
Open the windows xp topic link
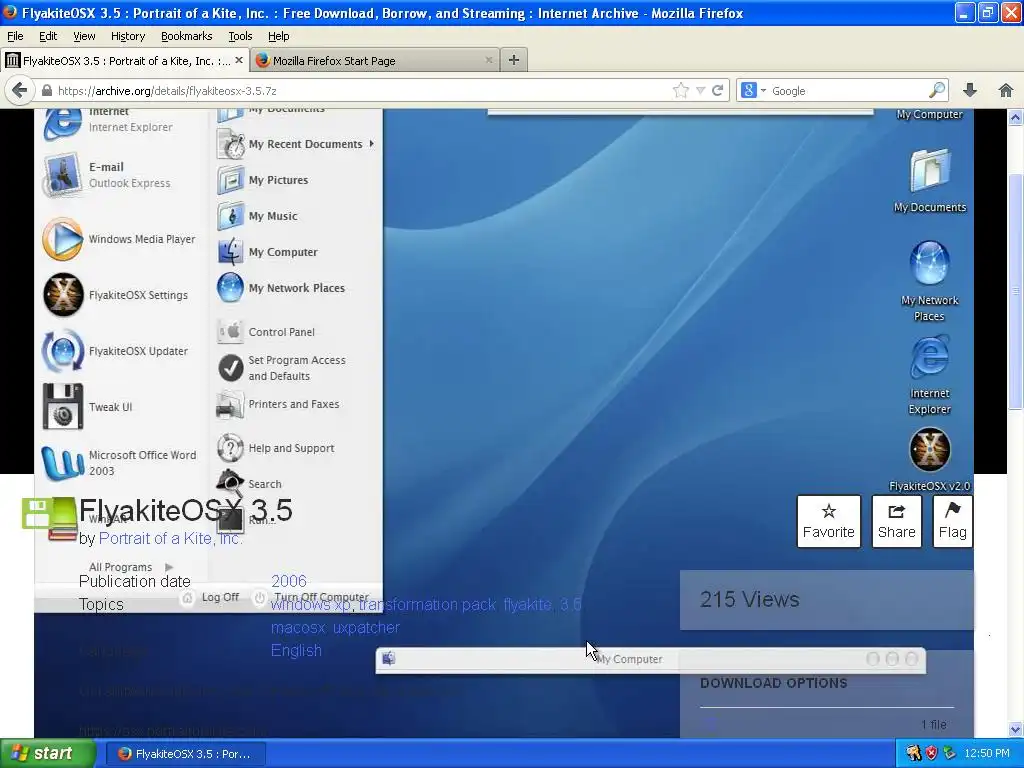[x=312, y=604]
